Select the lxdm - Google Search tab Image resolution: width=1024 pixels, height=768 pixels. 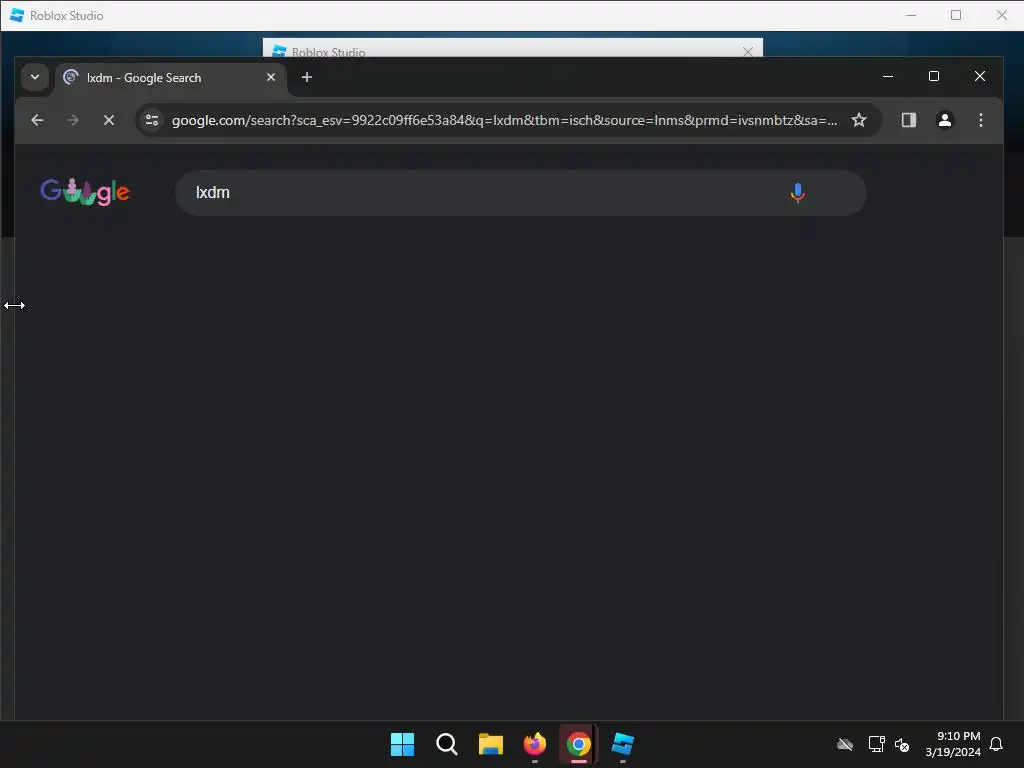(x=170, y=78)
